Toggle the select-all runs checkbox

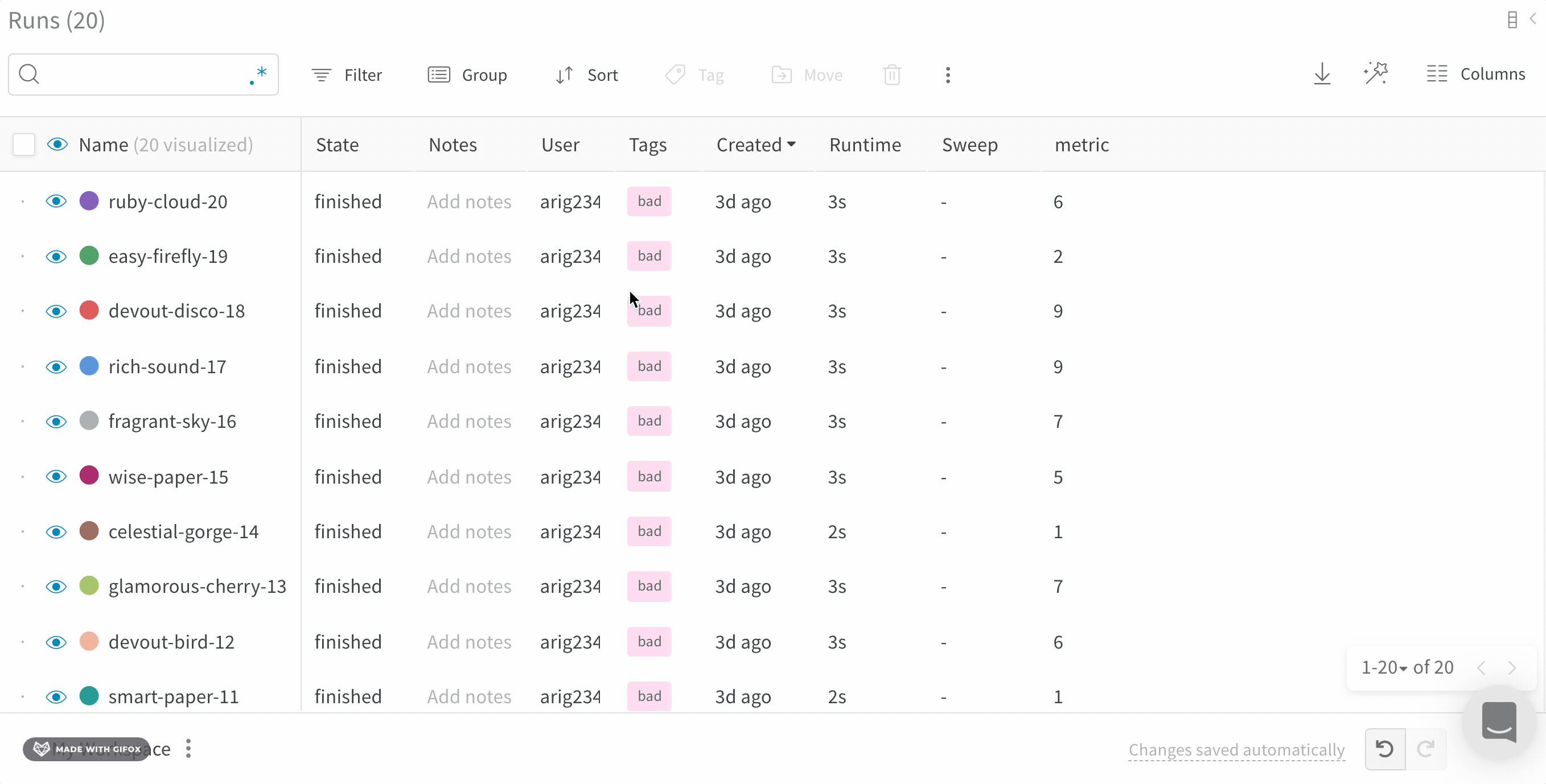23,145
